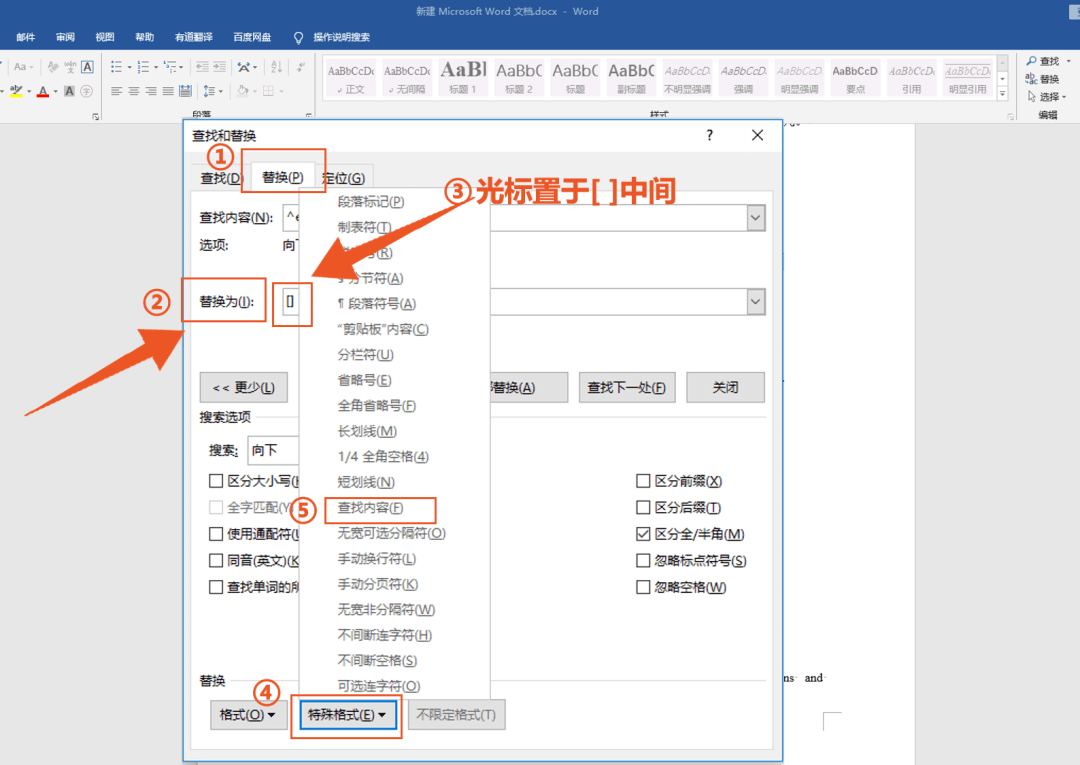The height and width of the screenshot is (765, 1080).
Task: Toggle the 使用通配符 checkbox
Action: coord(216,534)
